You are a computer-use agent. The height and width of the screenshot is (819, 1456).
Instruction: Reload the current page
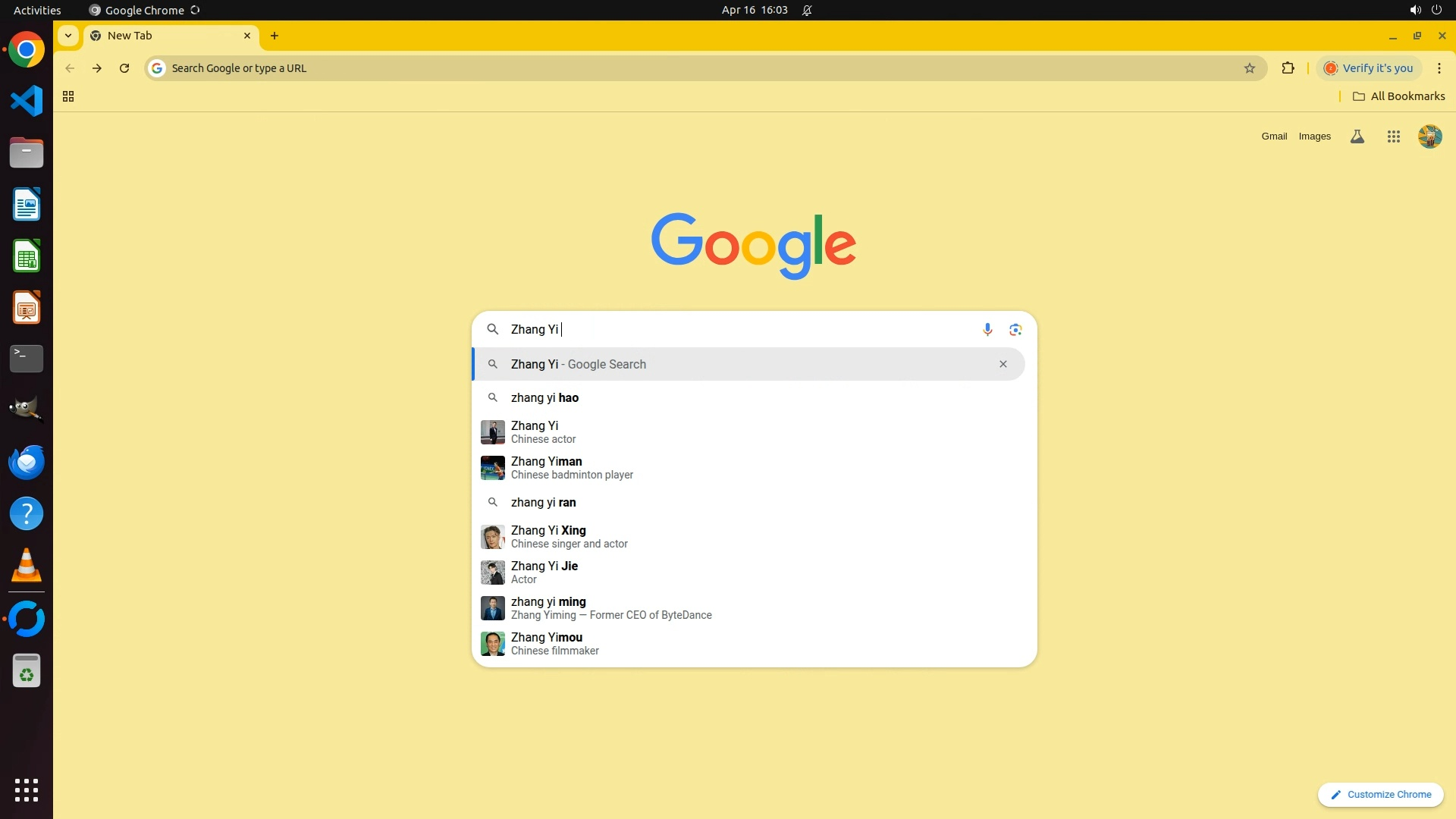pyautogui.click(x=124, y=68)
